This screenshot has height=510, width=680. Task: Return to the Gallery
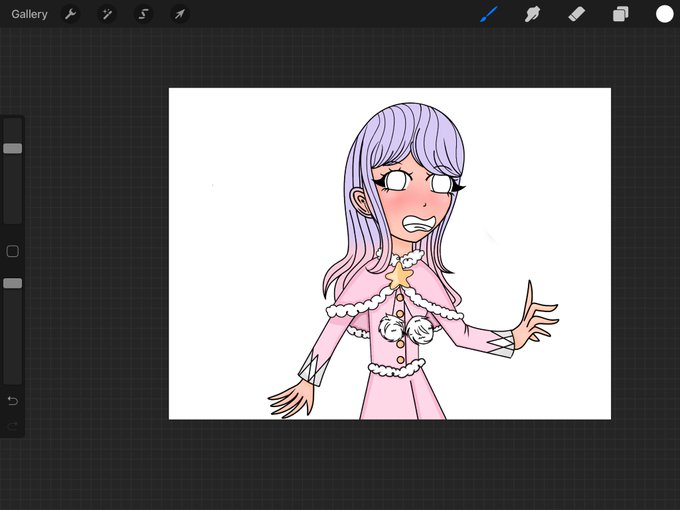(29, 14)
